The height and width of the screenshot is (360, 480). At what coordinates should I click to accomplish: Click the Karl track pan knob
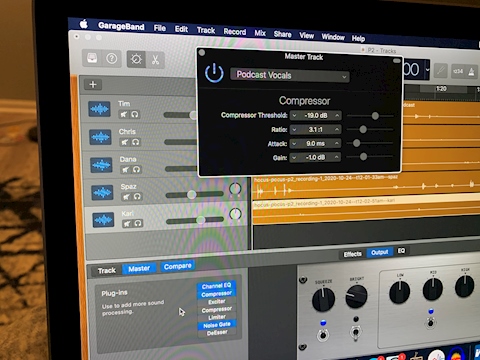[235, 214]
